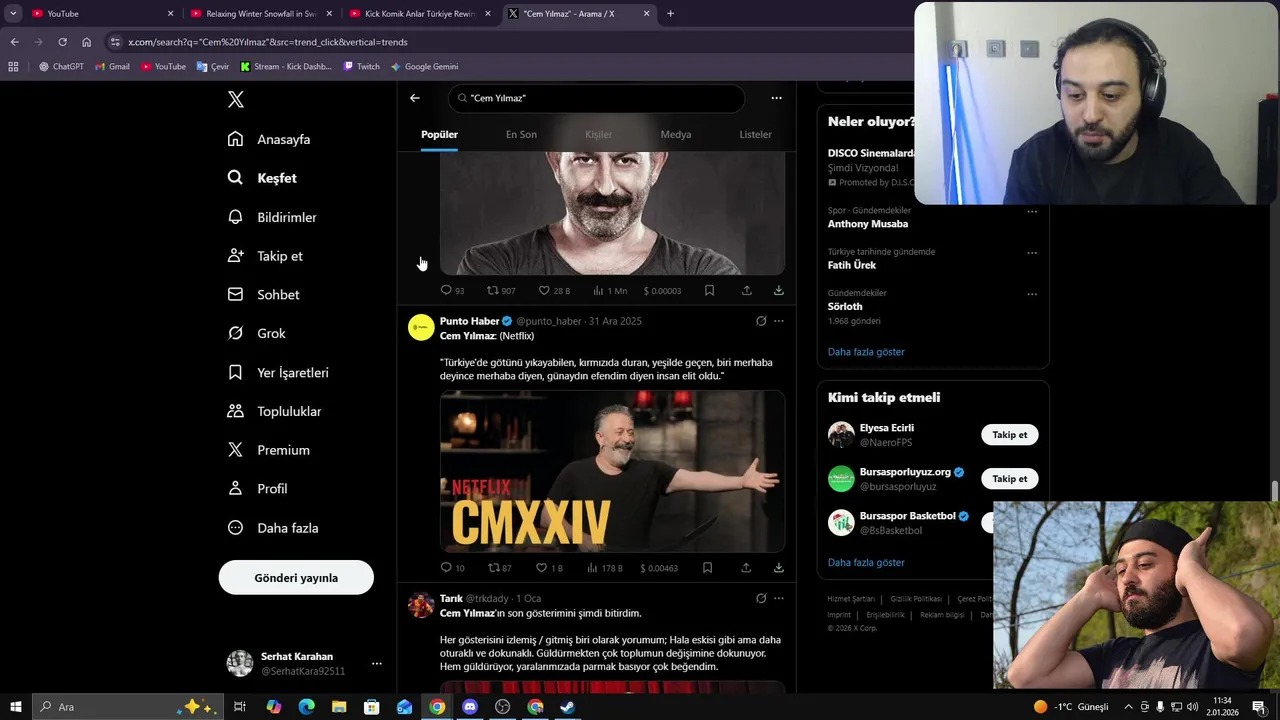Open Topluluklar communities
The image size is (1280, 720).
[x=274, y=411]
